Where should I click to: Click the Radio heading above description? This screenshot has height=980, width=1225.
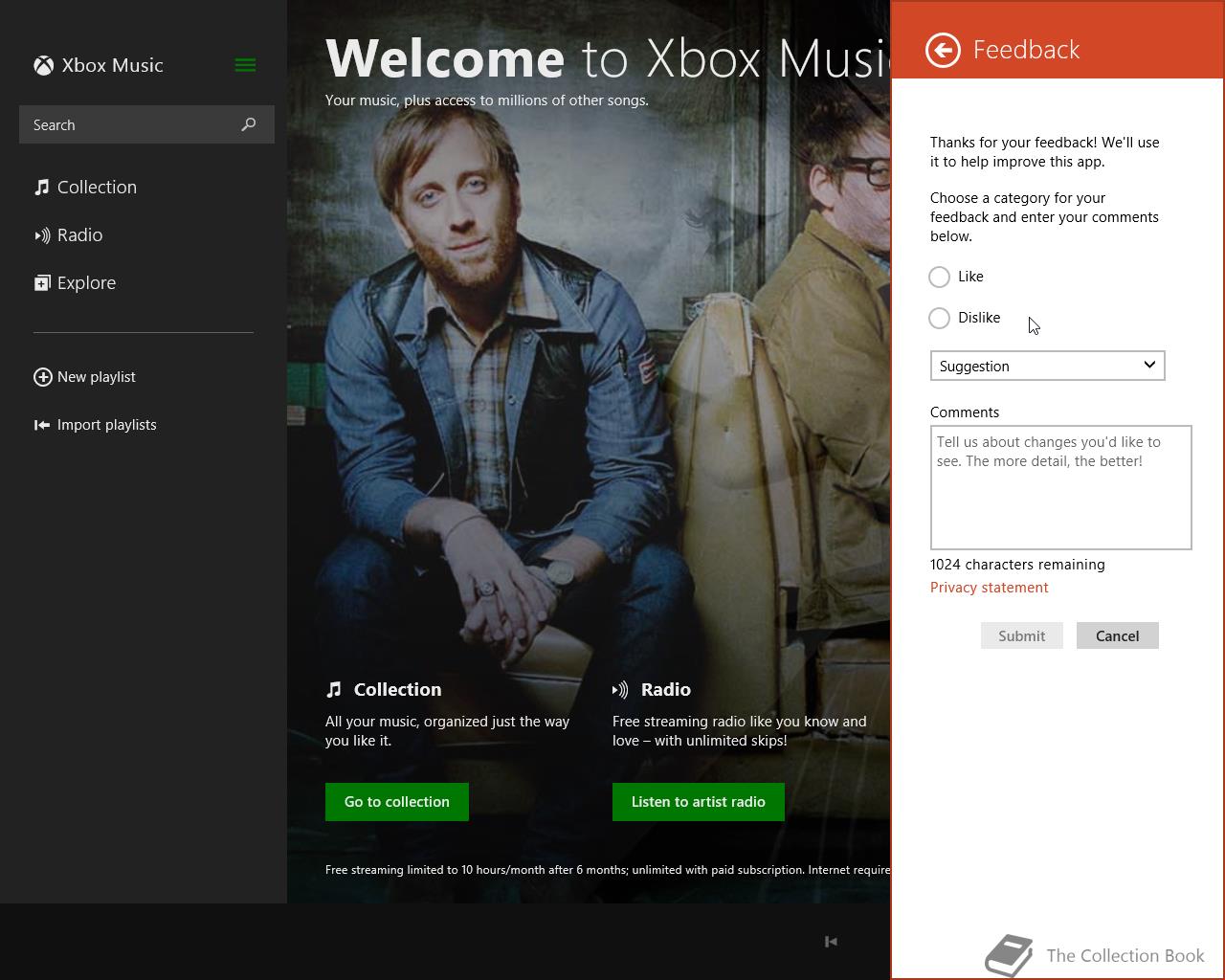tap(665, 689)
